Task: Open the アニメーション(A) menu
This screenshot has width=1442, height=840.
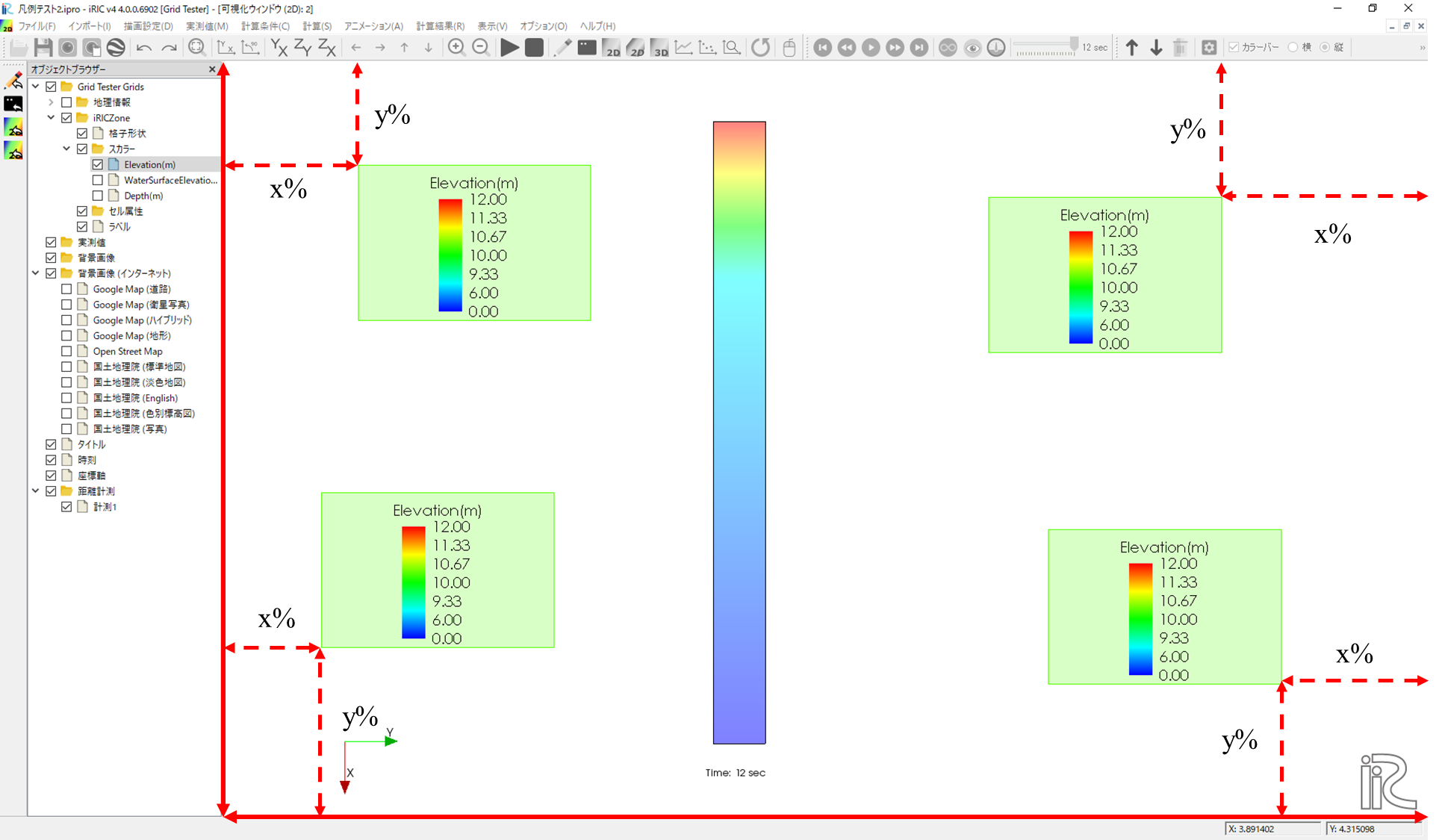Action: point(373,26)
